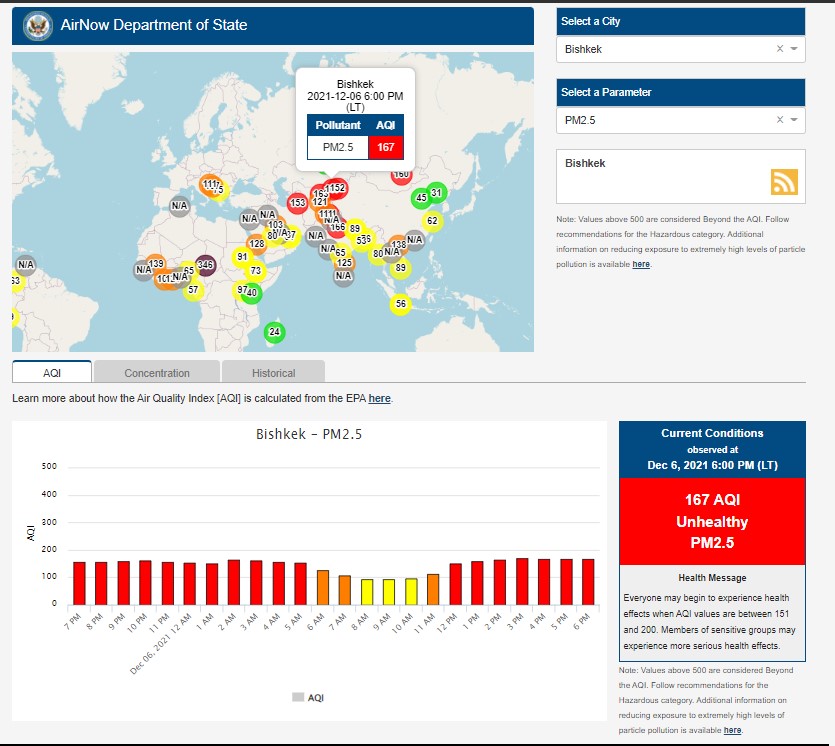835x746 pixels.
Task: Click the purple 346 AQI map marker
Action: pos(205,265)
